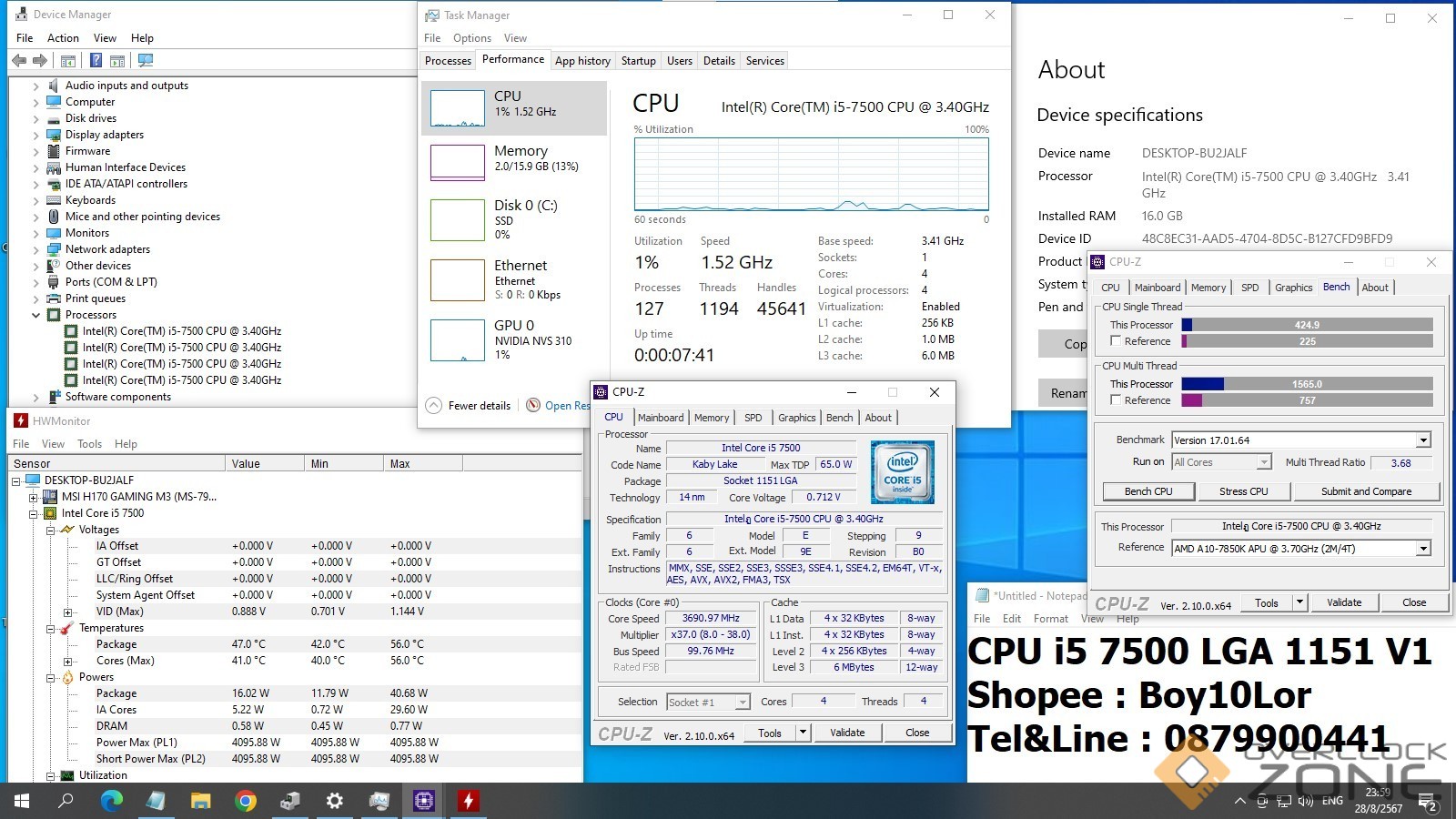Collapse the Temperatures node in HWMonitor
This screenshot has height=819, width=1456.
pyautogui.click(x=51, y=629)
